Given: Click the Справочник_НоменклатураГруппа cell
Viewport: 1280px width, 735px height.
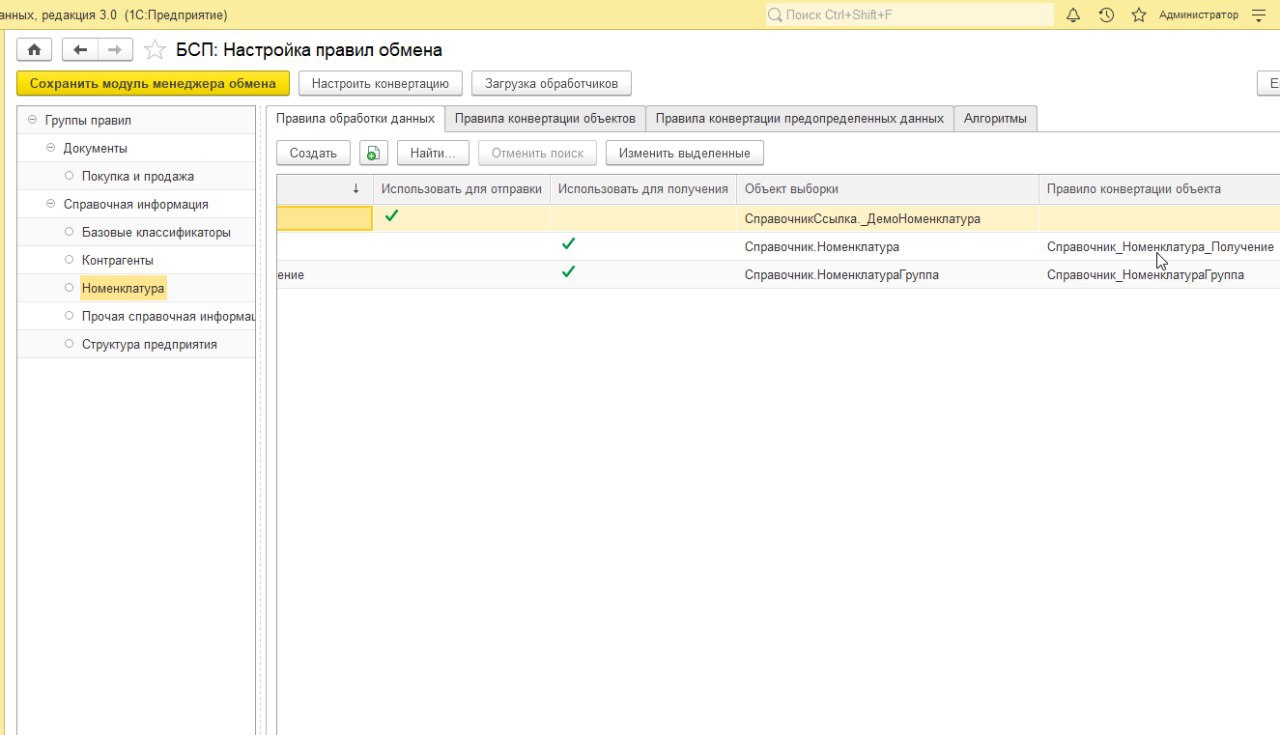Looking at the screenshot, I should tap(1159, 274).
